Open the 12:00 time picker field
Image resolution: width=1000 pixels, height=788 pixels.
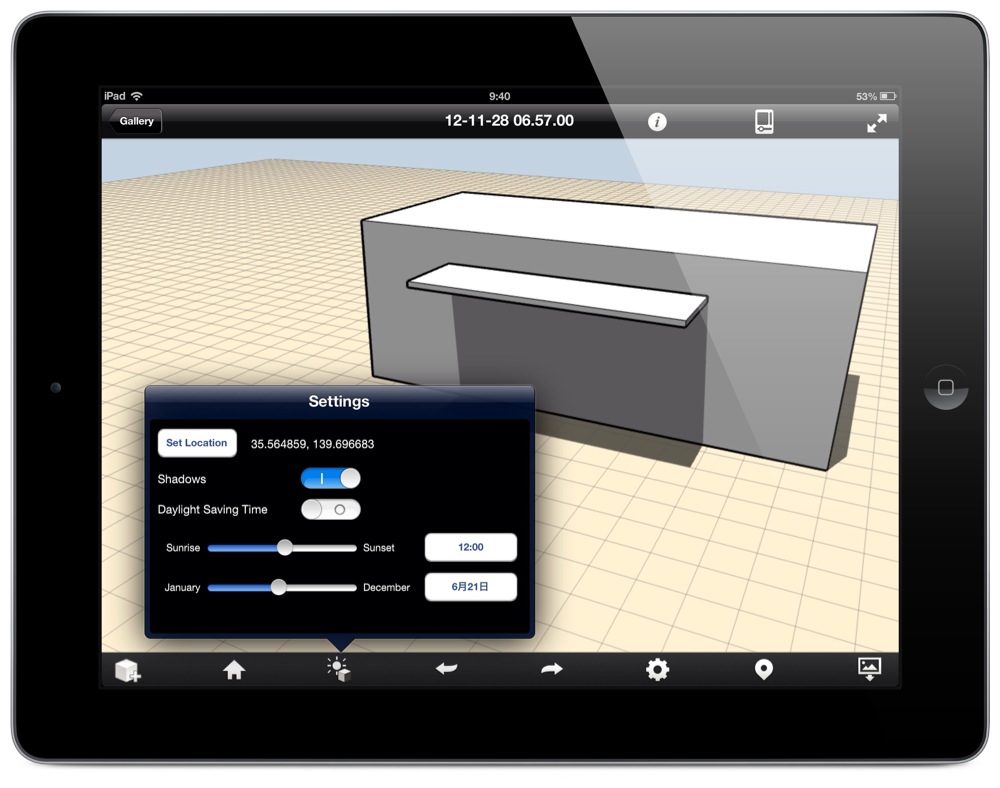coord(470,548)
